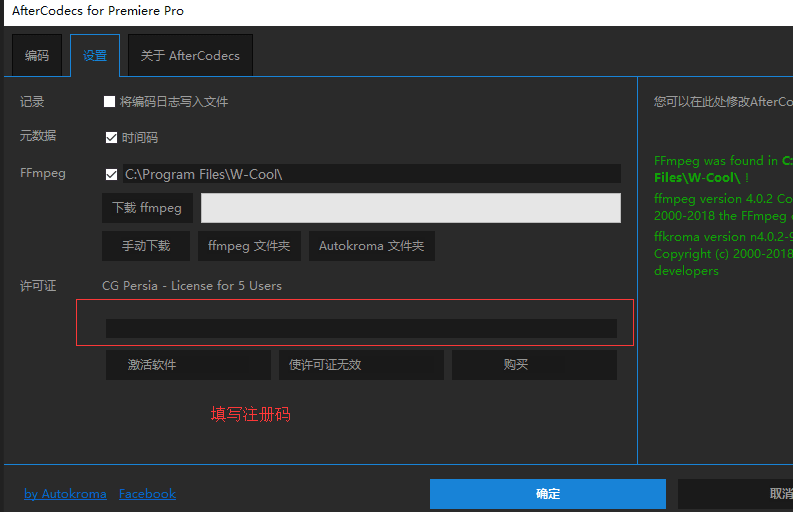The image size is (793, 512).
Task: Click the 购买 button
Action: 534,365
